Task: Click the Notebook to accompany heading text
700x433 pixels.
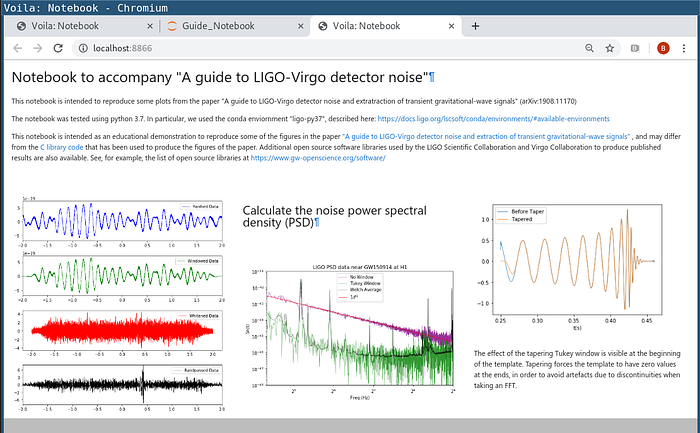Action: pyautogui.click(x=220, y=77)
